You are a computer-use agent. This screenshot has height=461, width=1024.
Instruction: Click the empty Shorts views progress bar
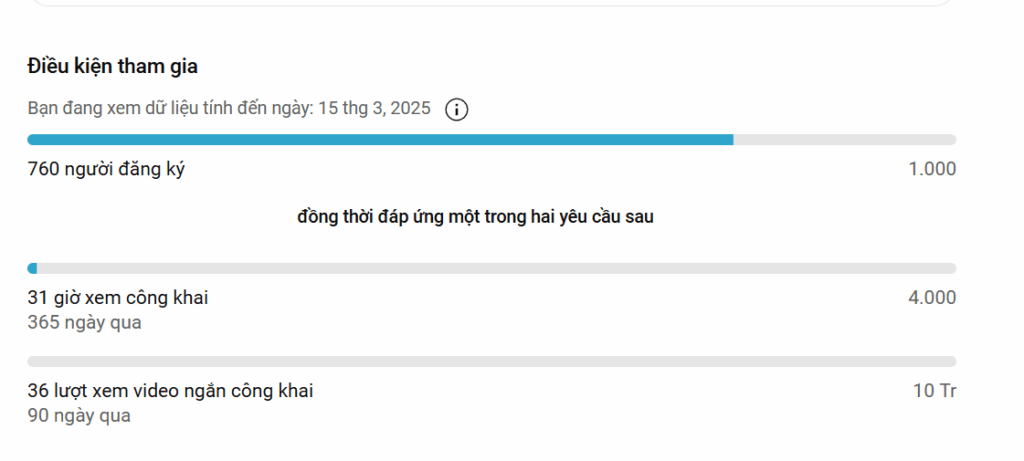tap(492, 362)
